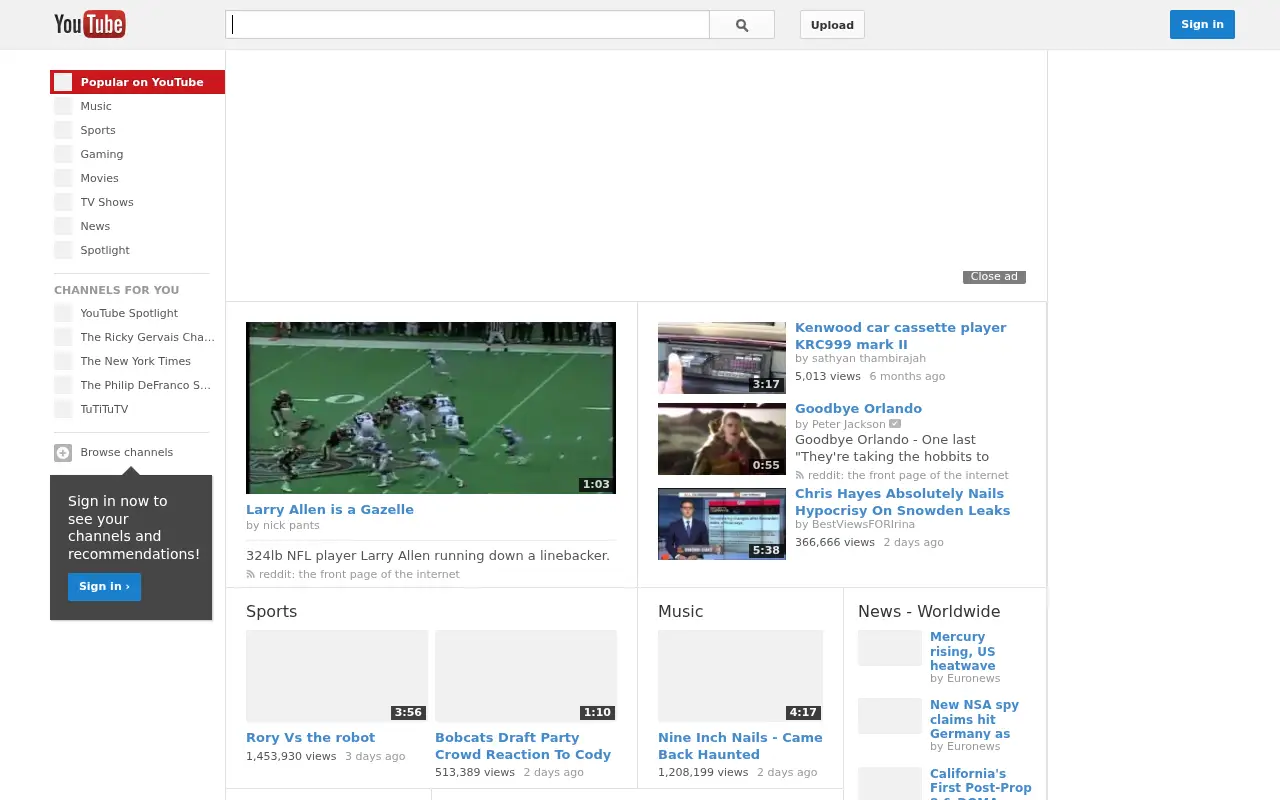The image size is (1280, 800).
Task: Focus the YouTube search text box
Action: click(468, 25)
